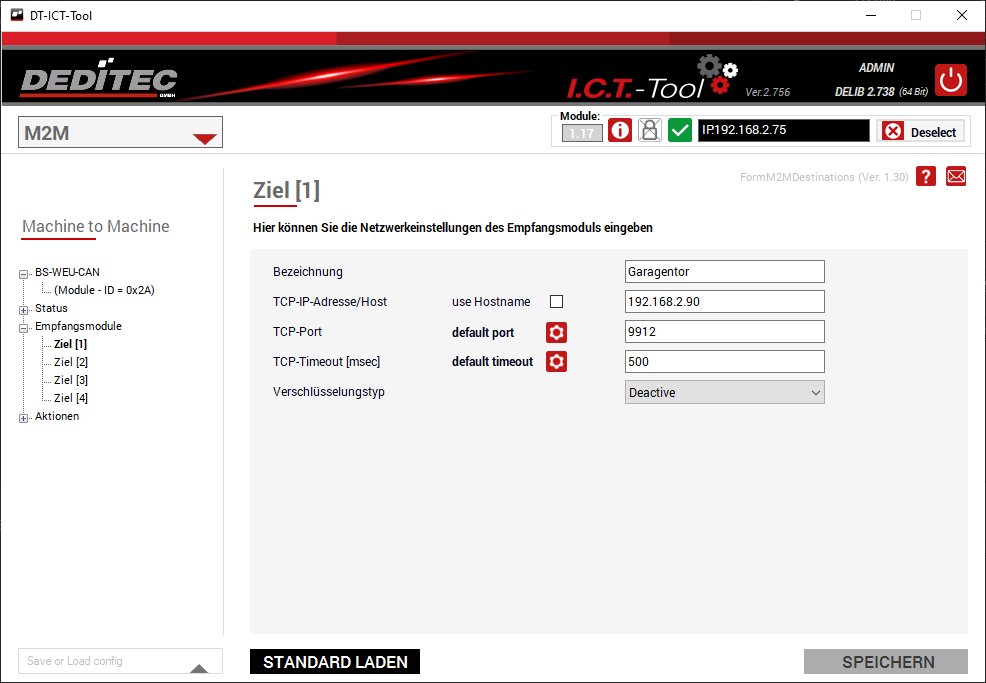Click the green checkmark connection icon
This screenshot has width=986, height=683.
(680, 131)
